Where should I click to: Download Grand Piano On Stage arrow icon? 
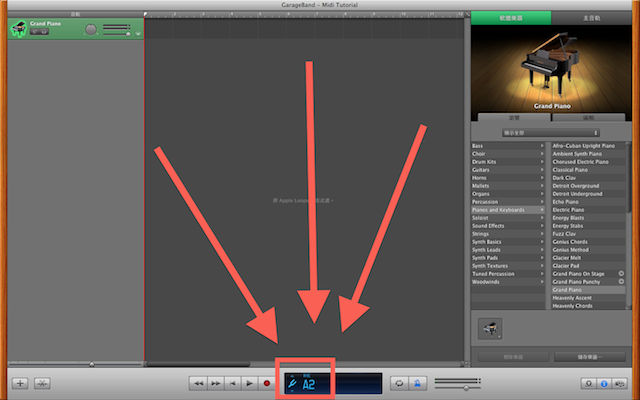(621, 273)
